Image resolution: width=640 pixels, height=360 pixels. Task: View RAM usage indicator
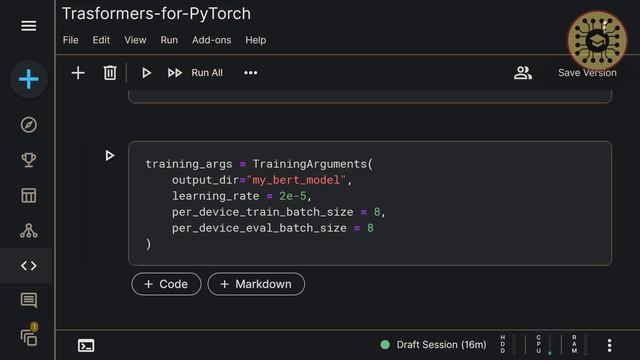[579, 344]
